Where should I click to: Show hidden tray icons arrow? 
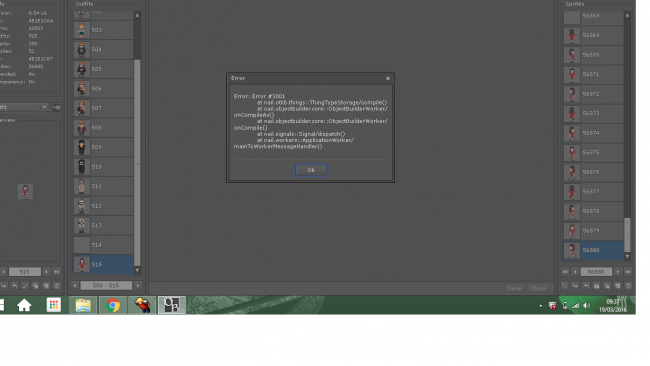click(x=541, y=306)
